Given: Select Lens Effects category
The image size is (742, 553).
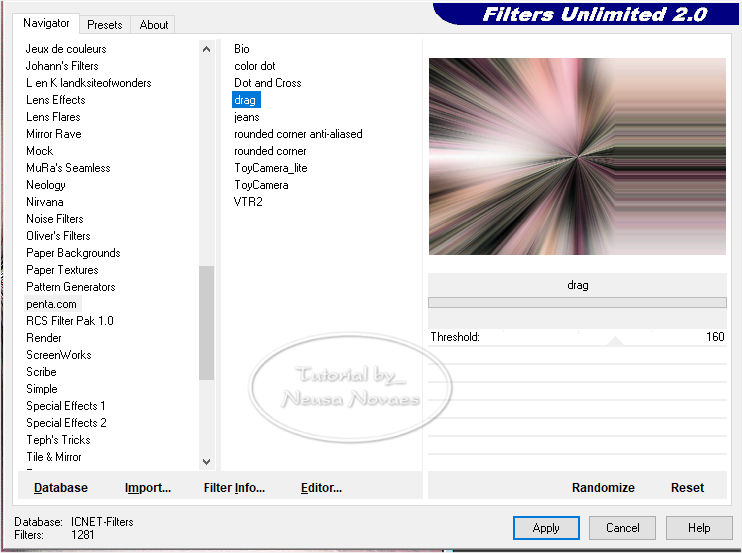Looking at the screenshot, I should pyautogui.click(x=56, y=100).
